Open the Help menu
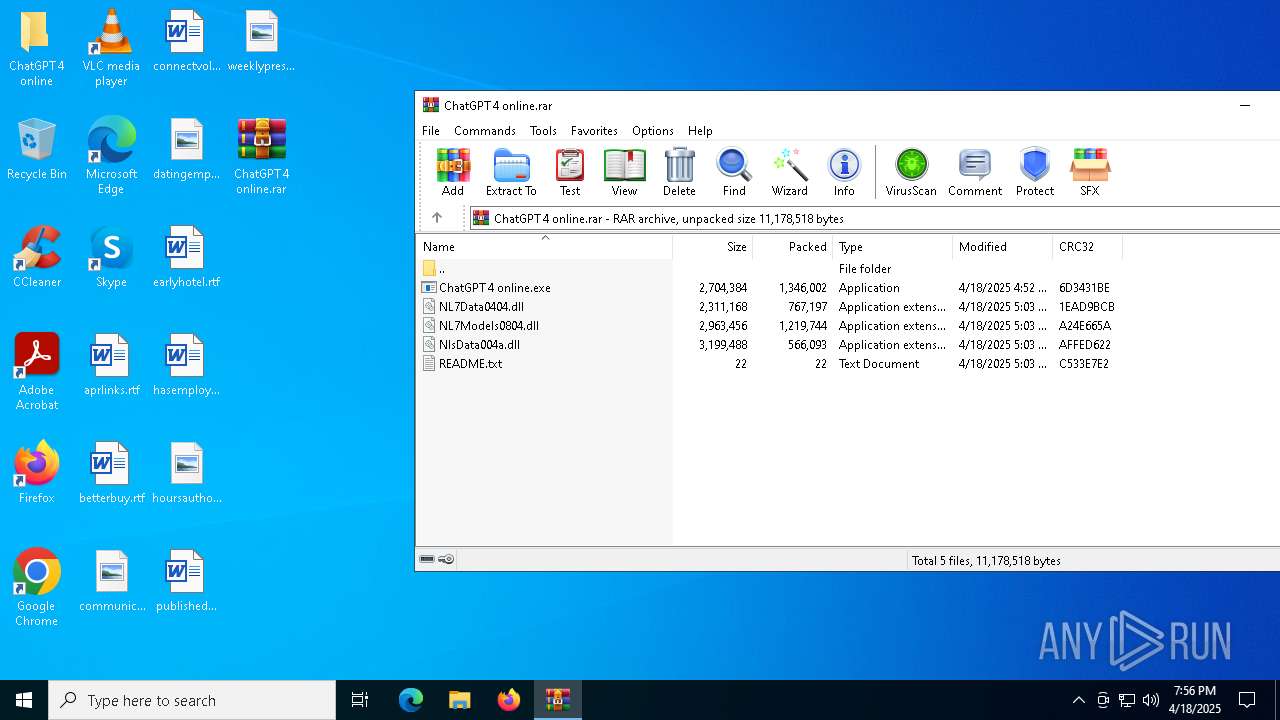1280x720 pixels. 700,131
